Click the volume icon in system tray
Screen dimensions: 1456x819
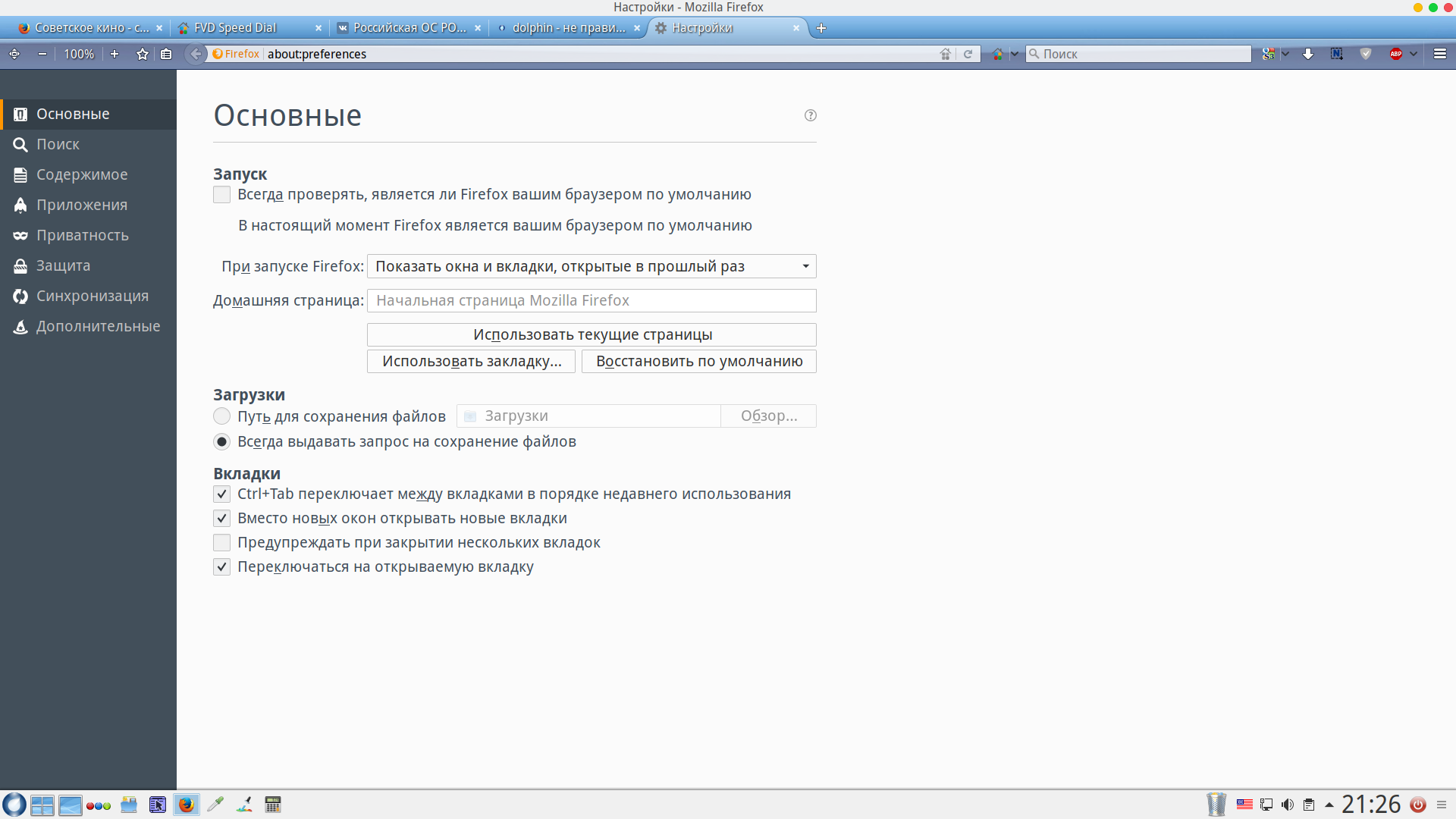click(x=1288, y=805)
